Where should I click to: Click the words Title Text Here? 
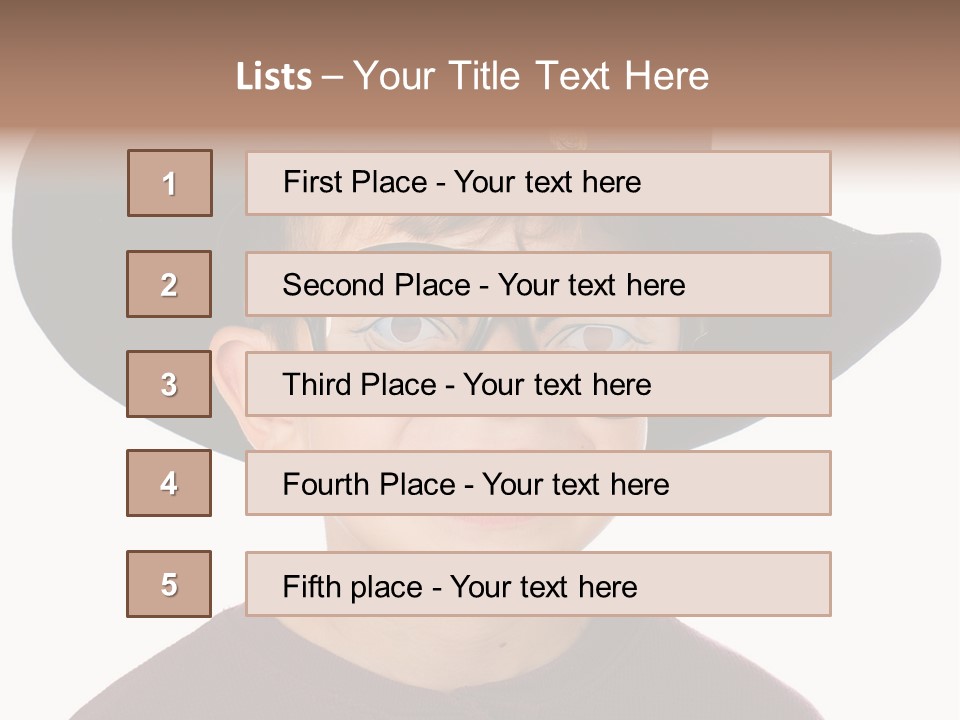coord(579,76)
